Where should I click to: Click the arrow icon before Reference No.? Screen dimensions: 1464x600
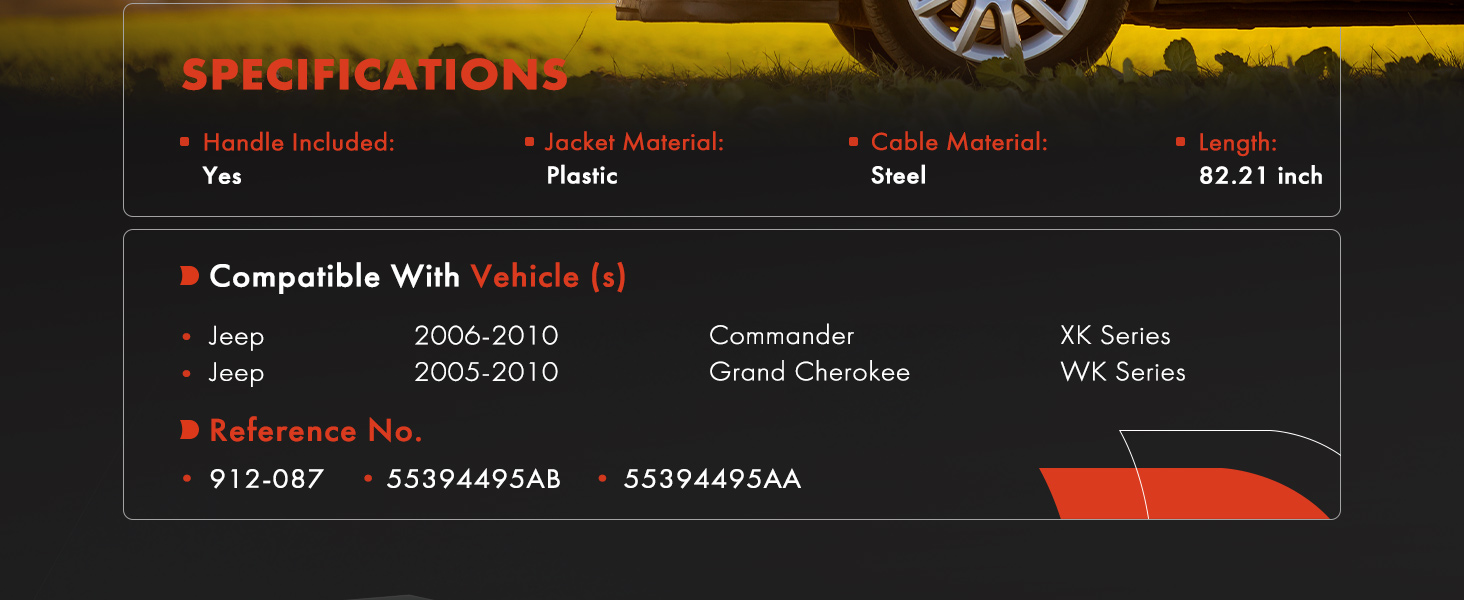click(x=190, y=430)
